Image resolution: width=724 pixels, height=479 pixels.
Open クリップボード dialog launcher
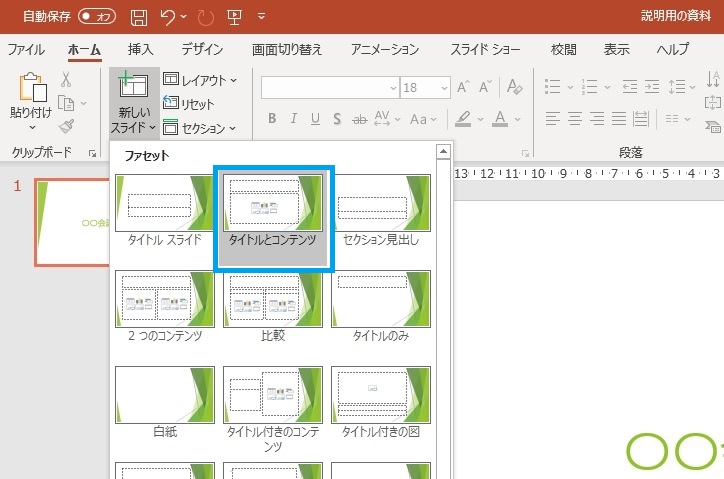[x=92, y=153]
